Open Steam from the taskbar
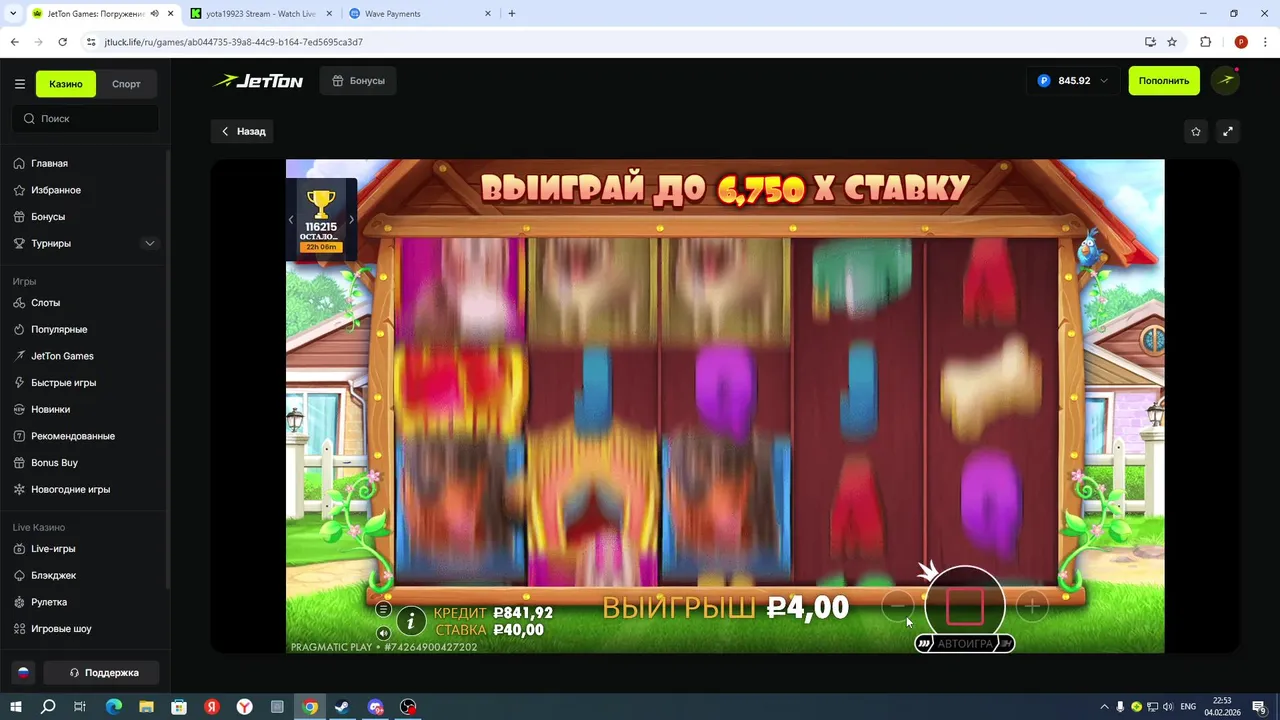Image resolution: width=1280 pixels, height=720 pixels. tap(342, 707)
